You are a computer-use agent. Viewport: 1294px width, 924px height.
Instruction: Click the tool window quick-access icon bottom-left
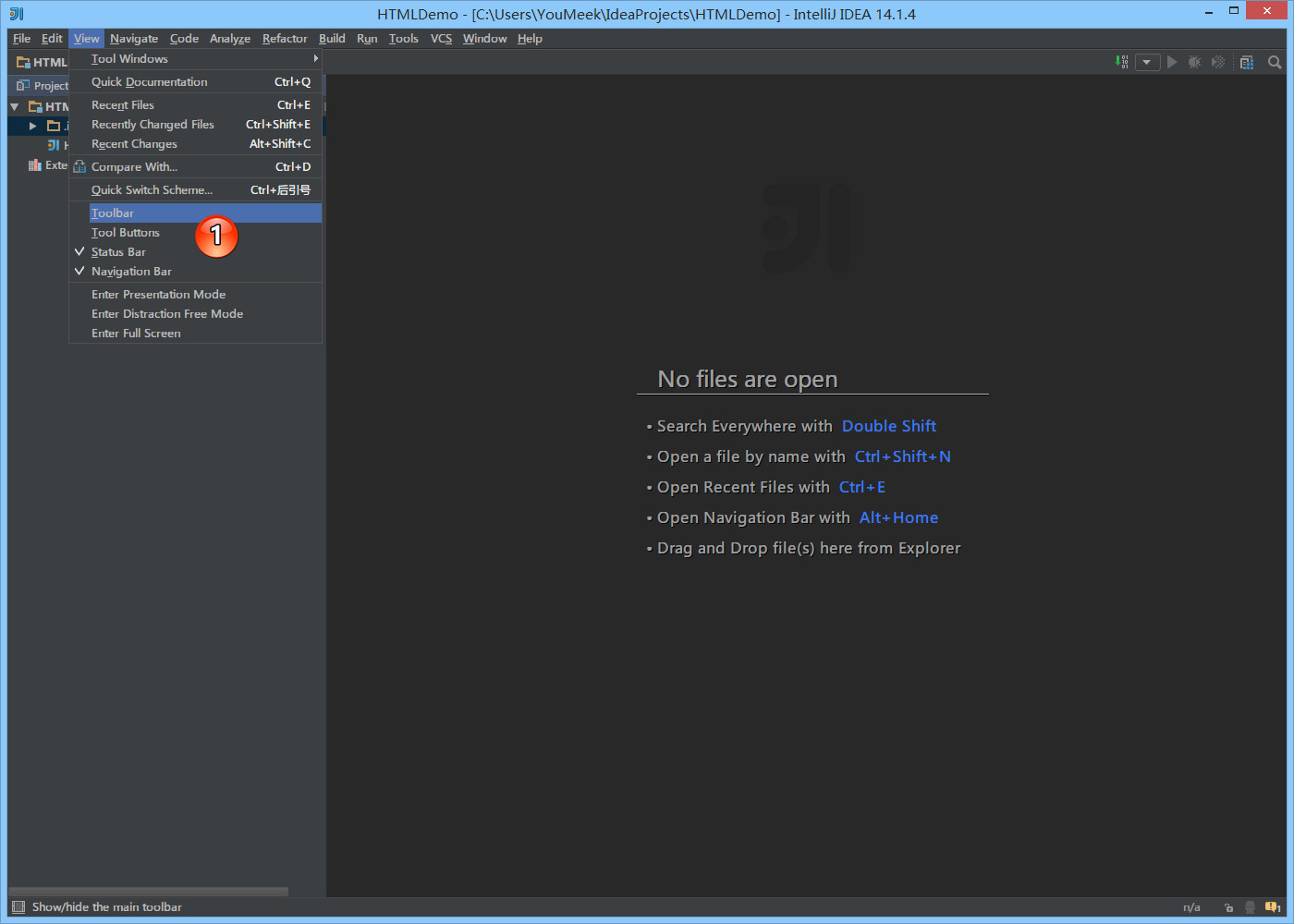(x=18, y=907)
